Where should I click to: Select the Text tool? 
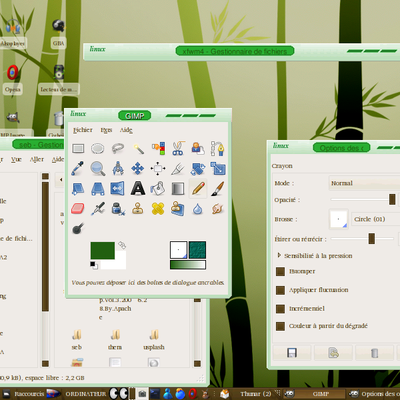pos(138,189)
